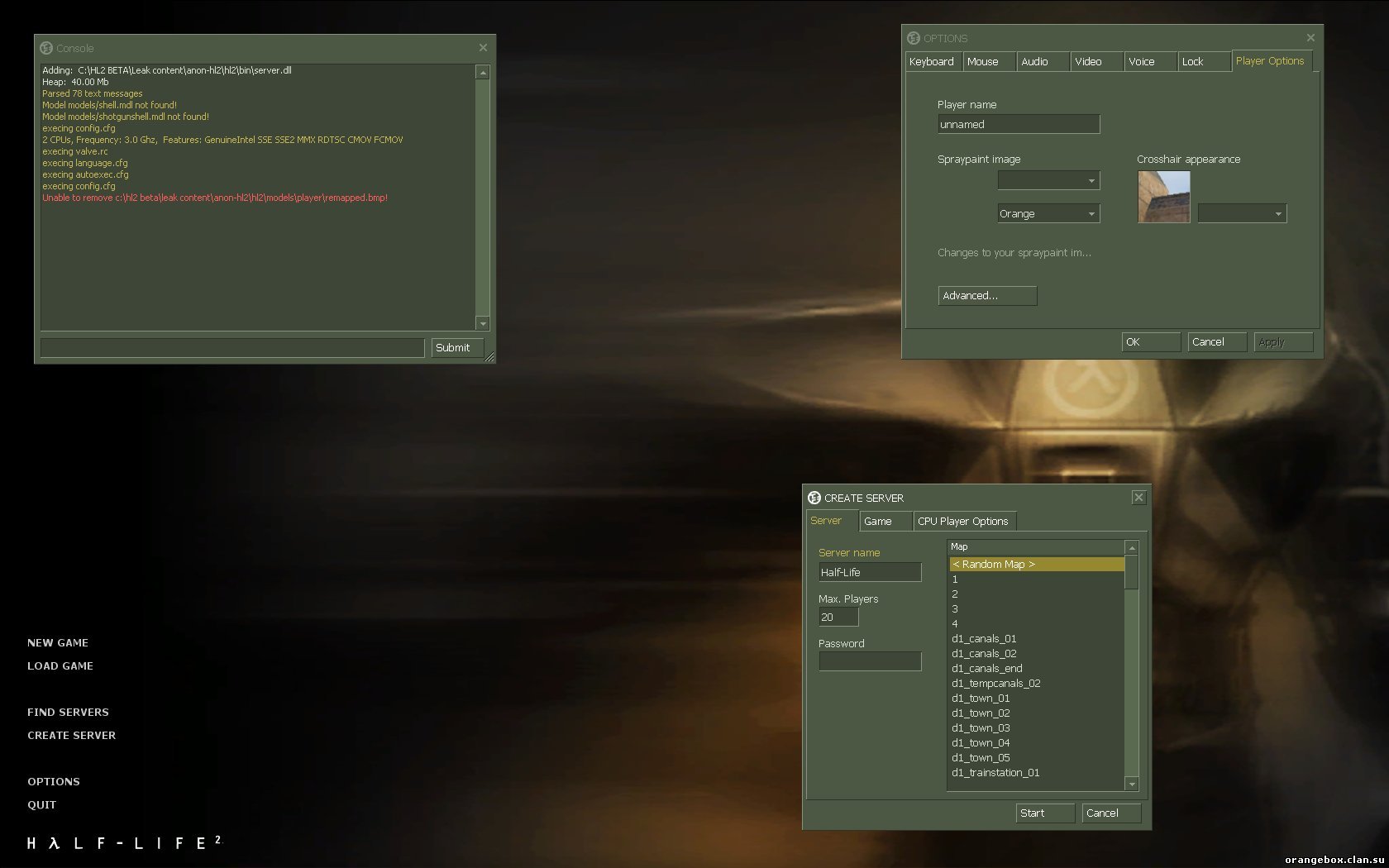Select map d1_canals_02
Image resolution: width=1389 pixels, height=868 pixels.
pyautogui.click(x=1037, y=654)
